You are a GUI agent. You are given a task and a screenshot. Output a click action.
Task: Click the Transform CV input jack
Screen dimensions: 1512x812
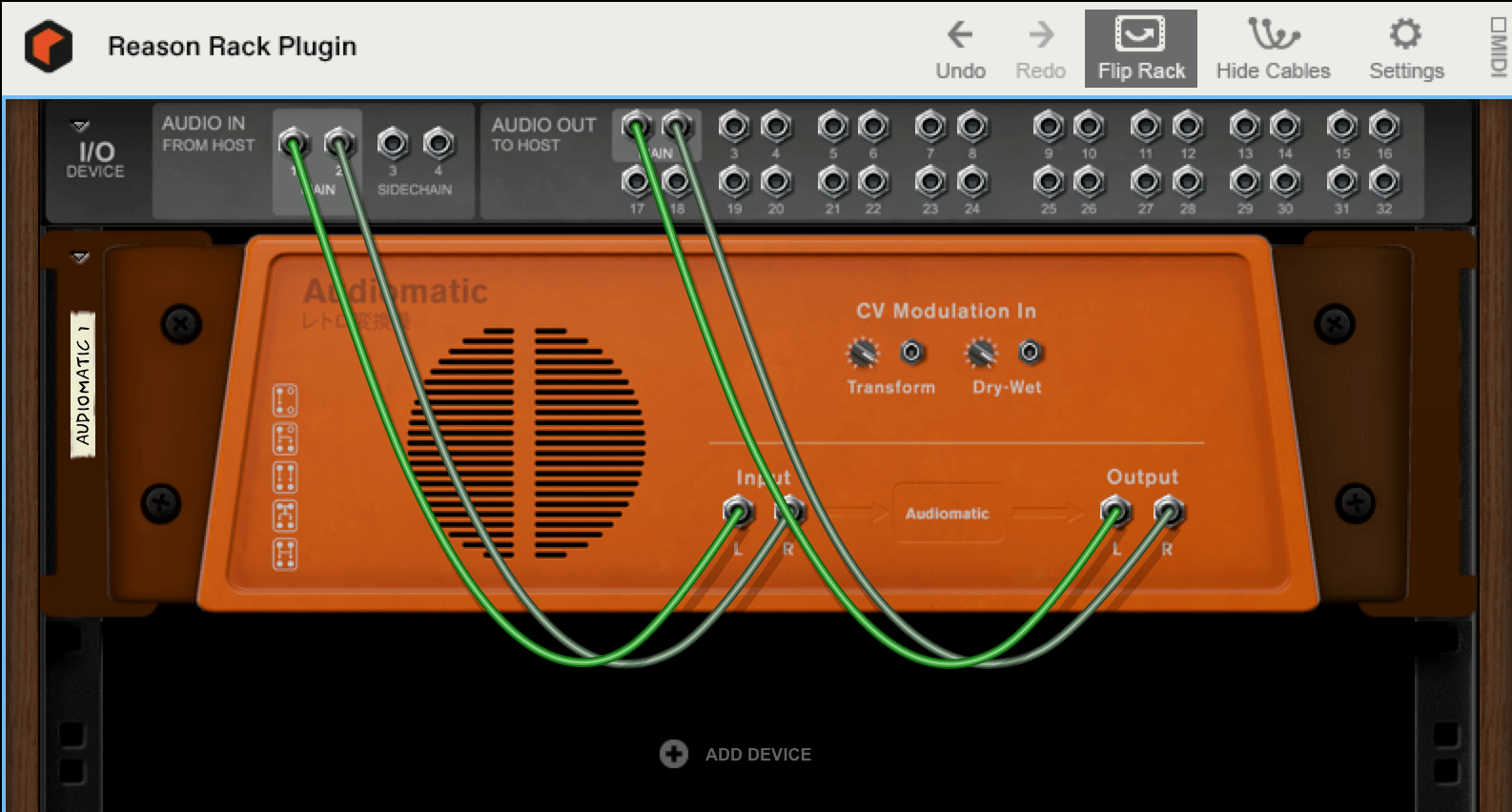click(x=912, y=353)
